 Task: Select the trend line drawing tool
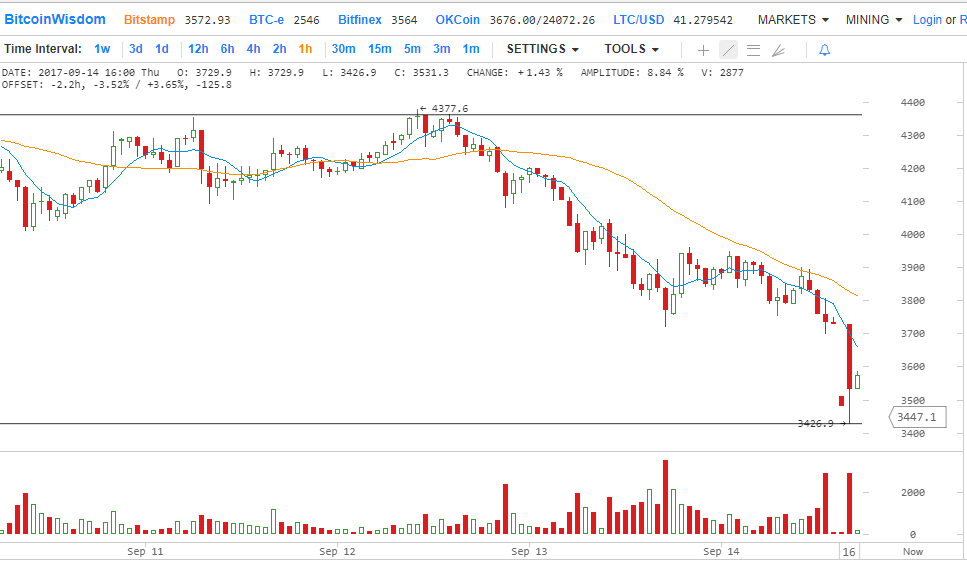pyautogui.click(x=728, y=49)
